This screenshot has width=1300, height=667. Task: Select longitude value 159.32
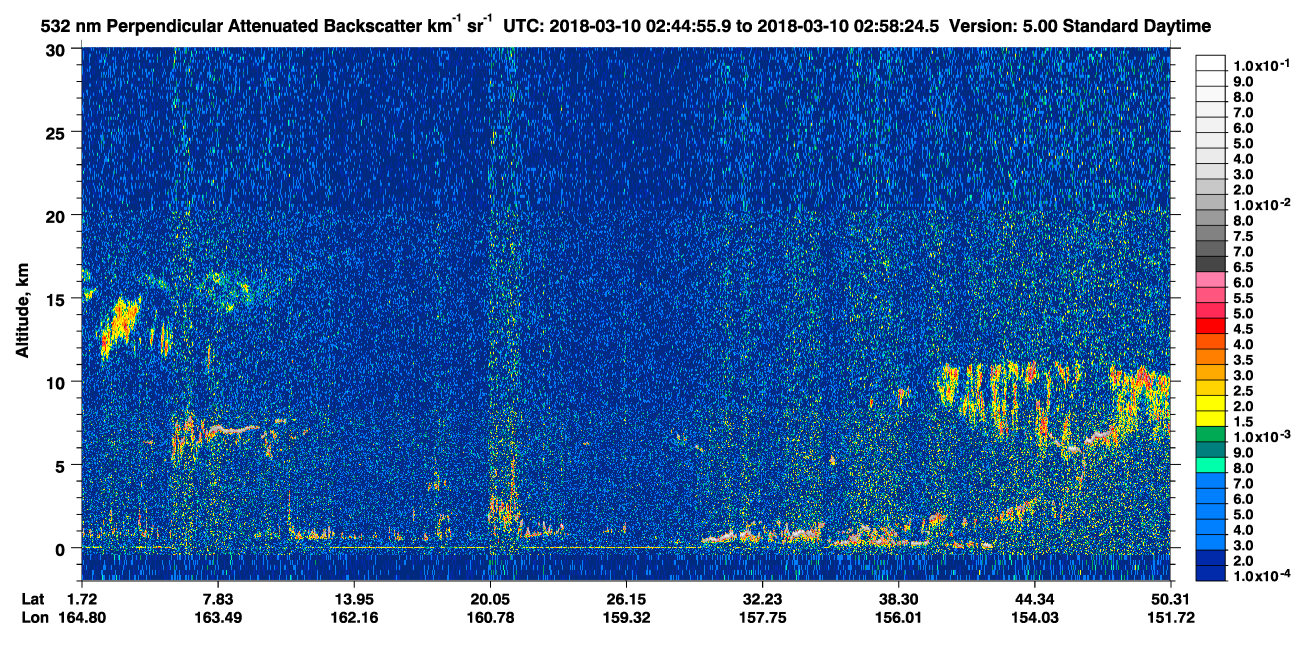tap(626, 617)
